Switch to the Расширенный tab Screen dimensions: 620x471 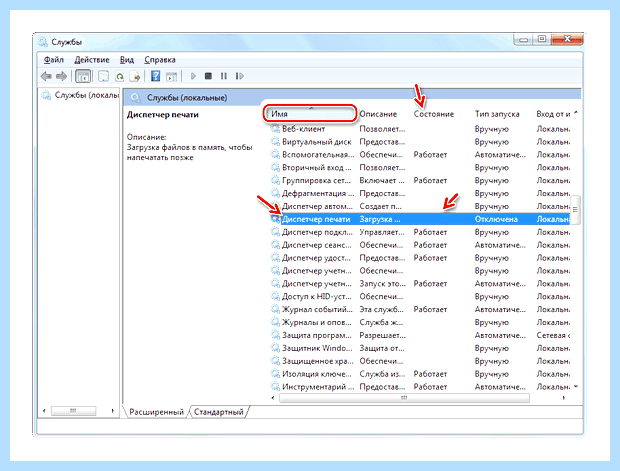pos(156,412)
